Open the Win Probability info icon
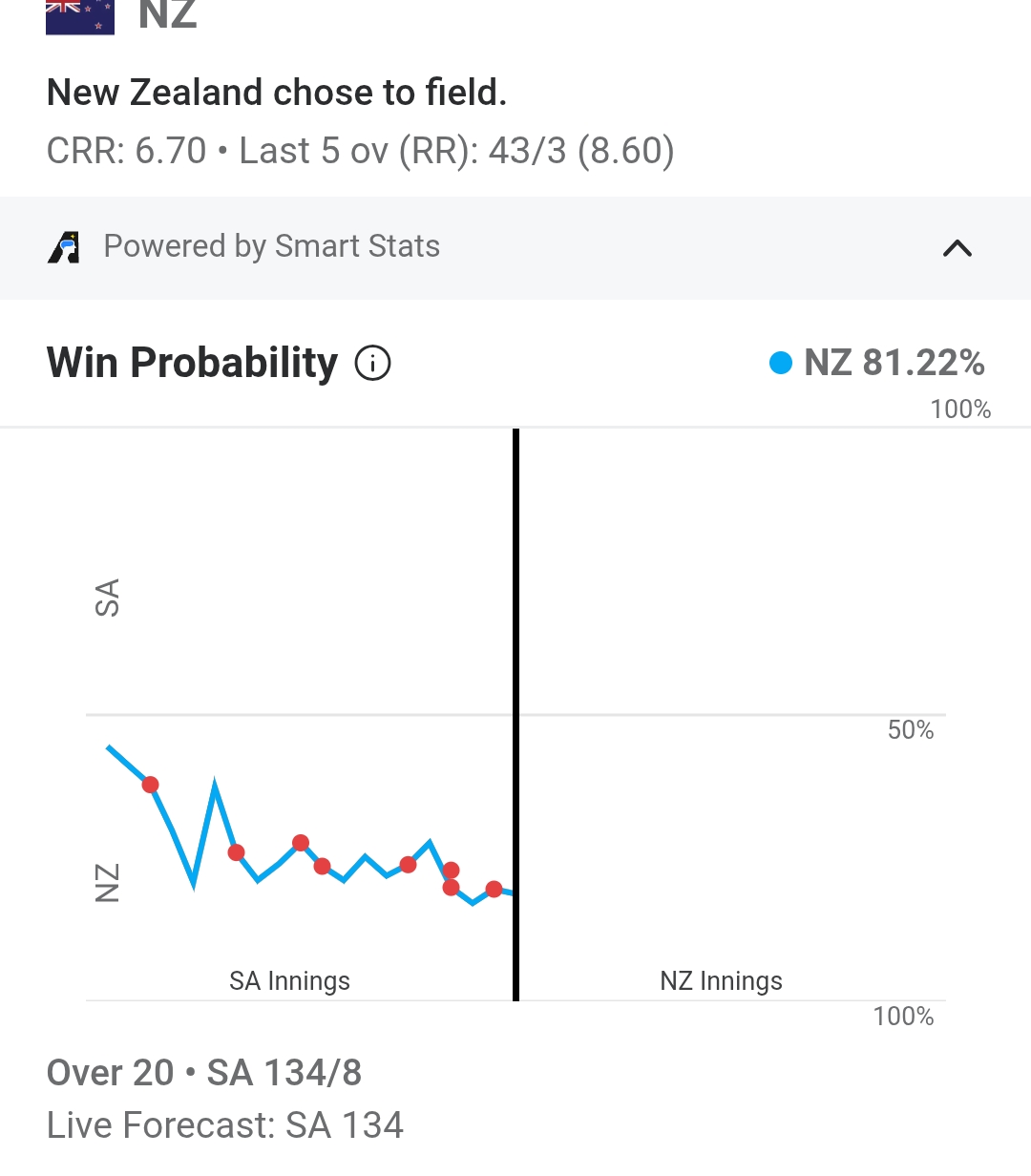 (373, 364)
